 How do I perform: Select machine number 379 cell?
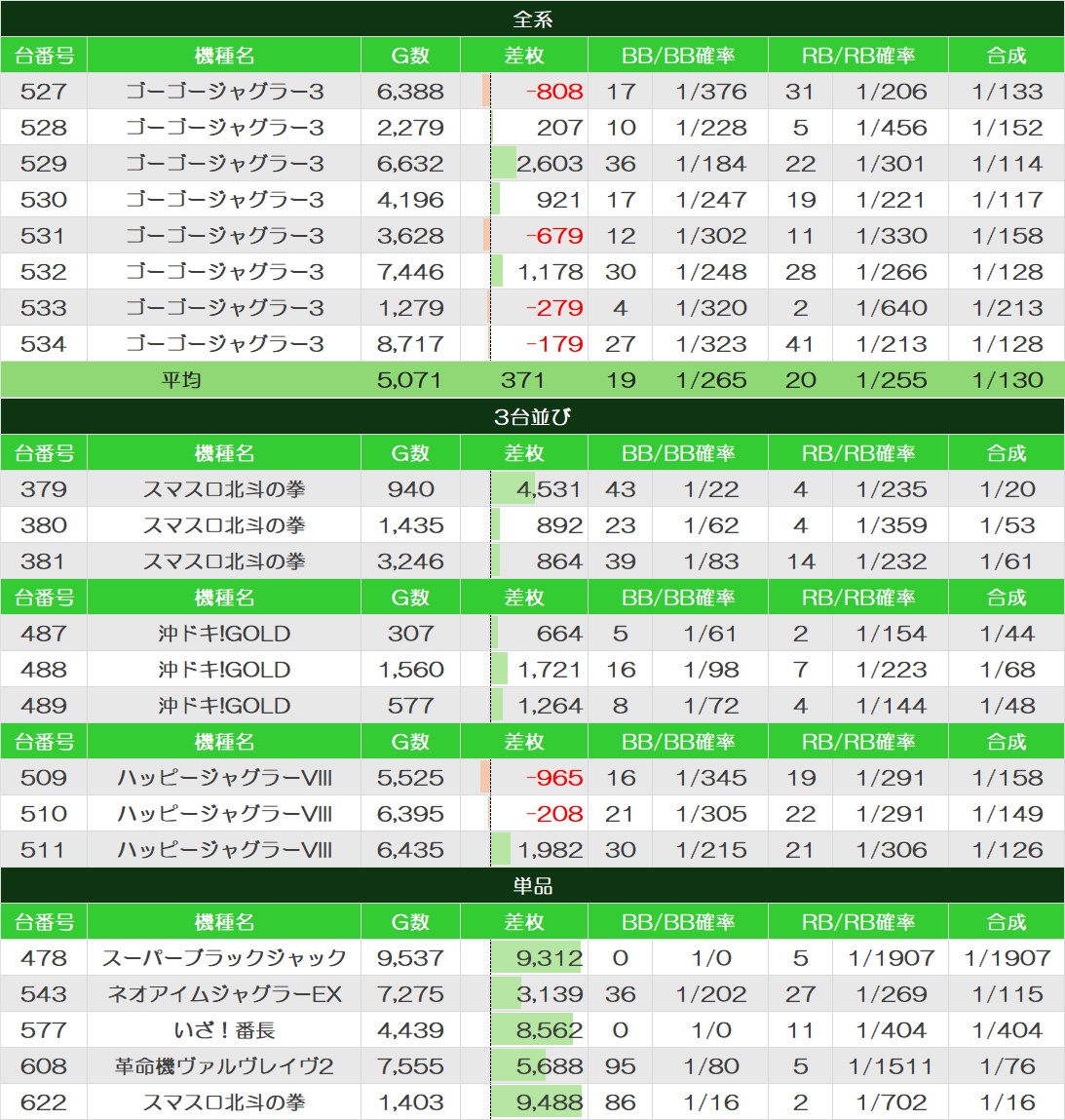(x=44, y=489)
